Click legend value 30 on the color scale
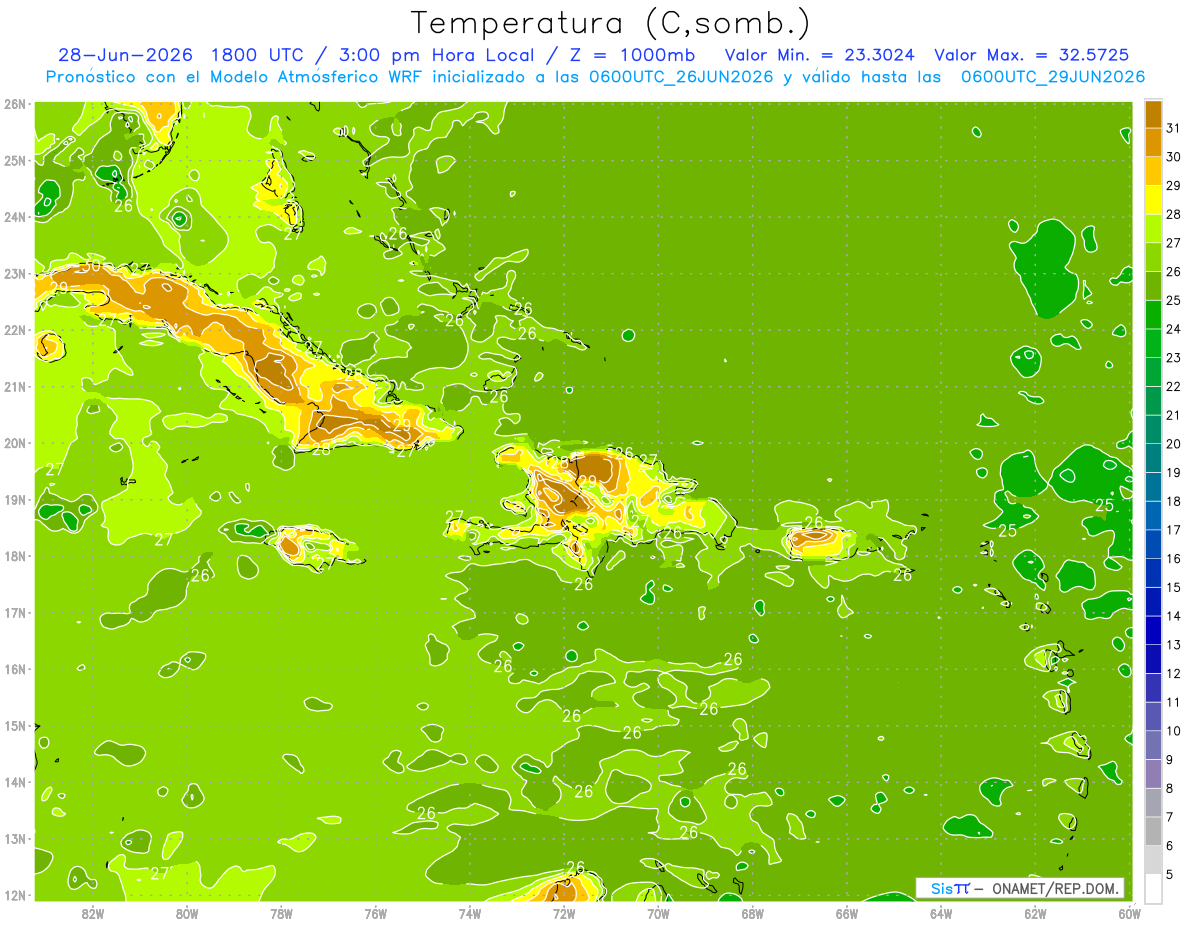This screenshot has width=1200, height=927. [1174, 157]
